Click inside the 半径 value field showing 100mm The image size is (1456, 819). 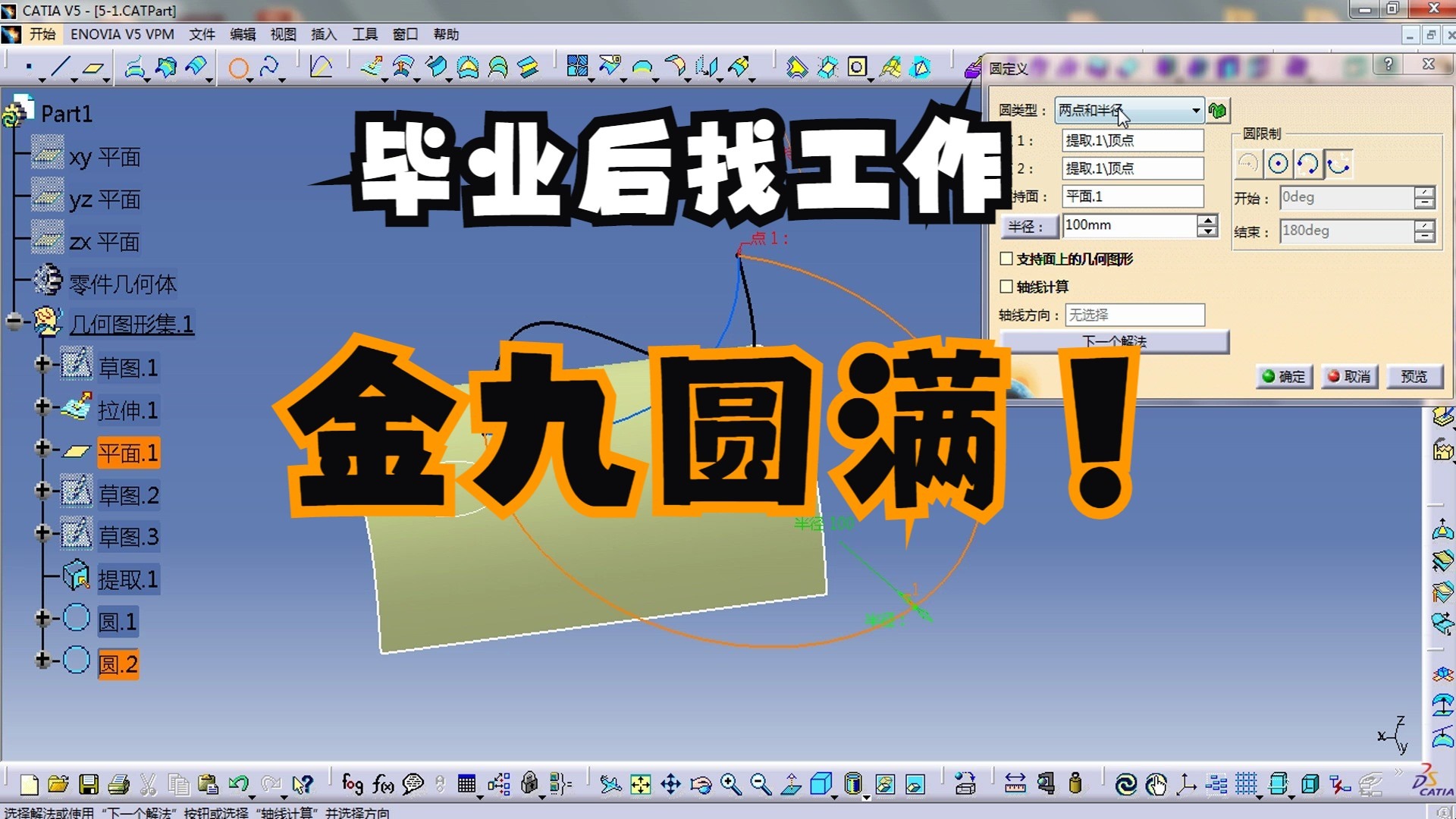pyautogui.click(x=1122, y=224)
